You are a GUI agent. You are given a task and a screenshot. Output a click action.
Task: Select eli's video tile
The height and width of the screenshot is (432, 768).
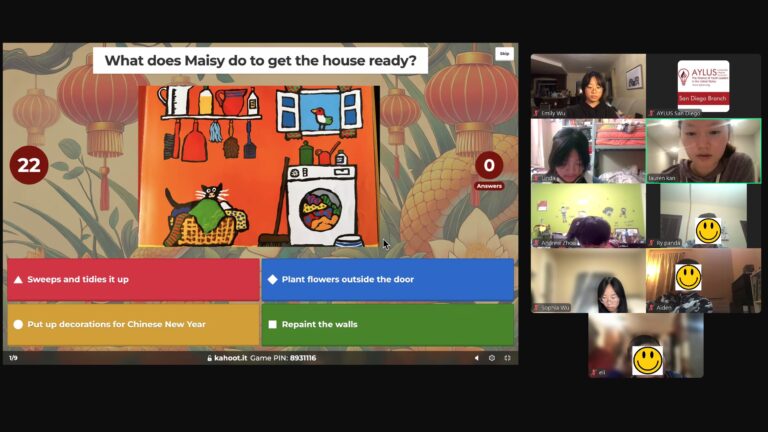646,346
